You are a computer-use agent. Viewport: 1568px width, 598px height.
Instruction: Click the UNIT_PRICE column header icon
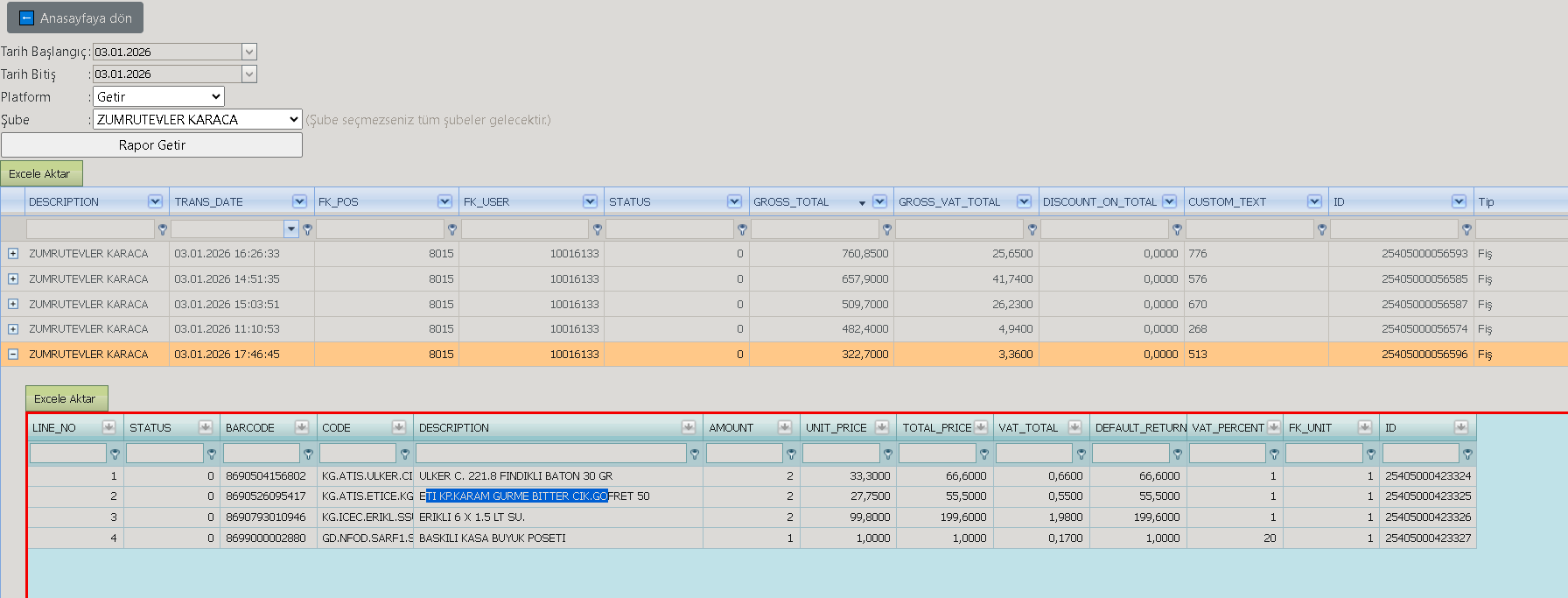click(882, 427)
